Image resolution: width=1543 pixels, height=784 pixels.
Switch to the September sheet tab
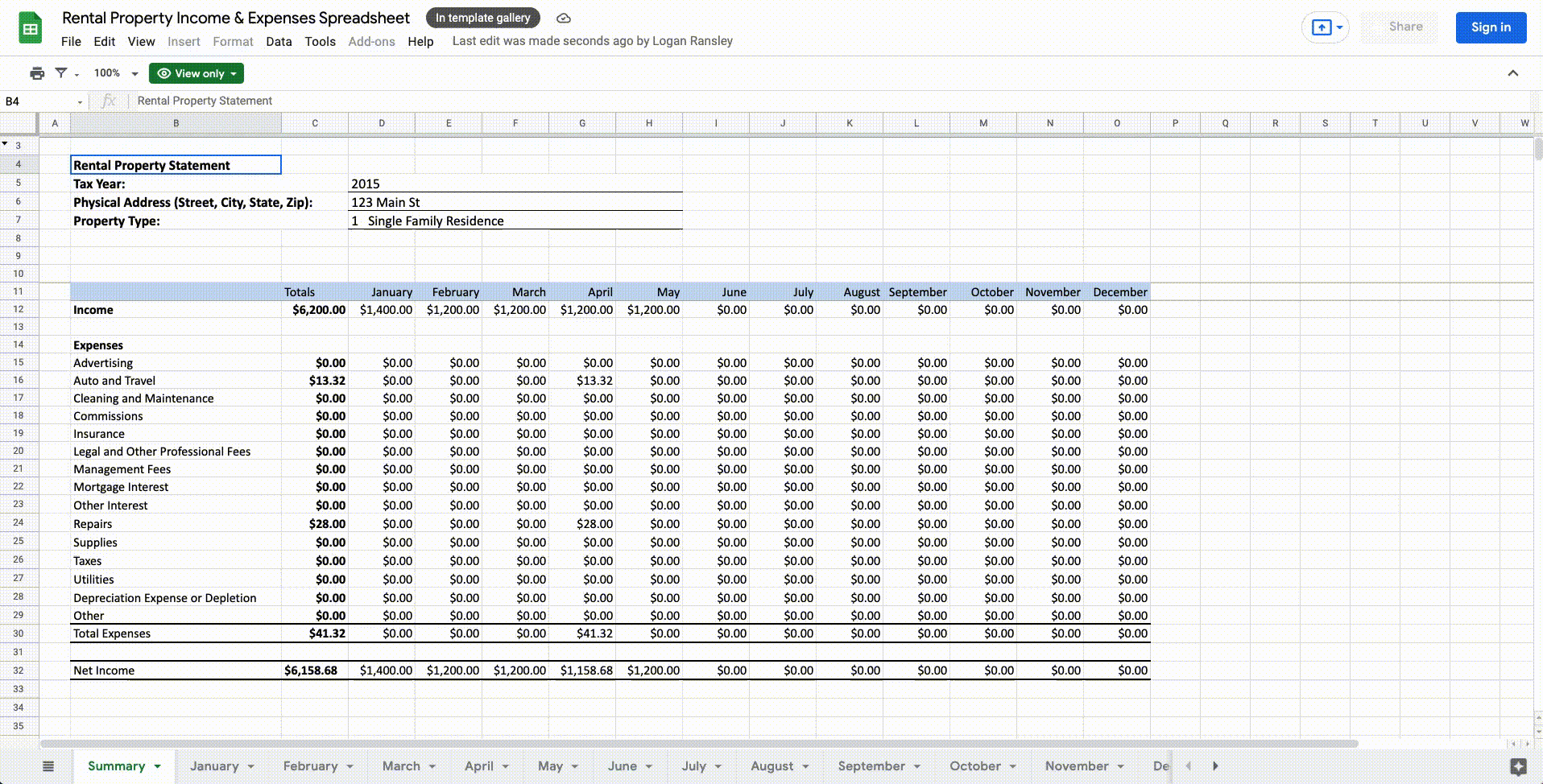point(871,766)
